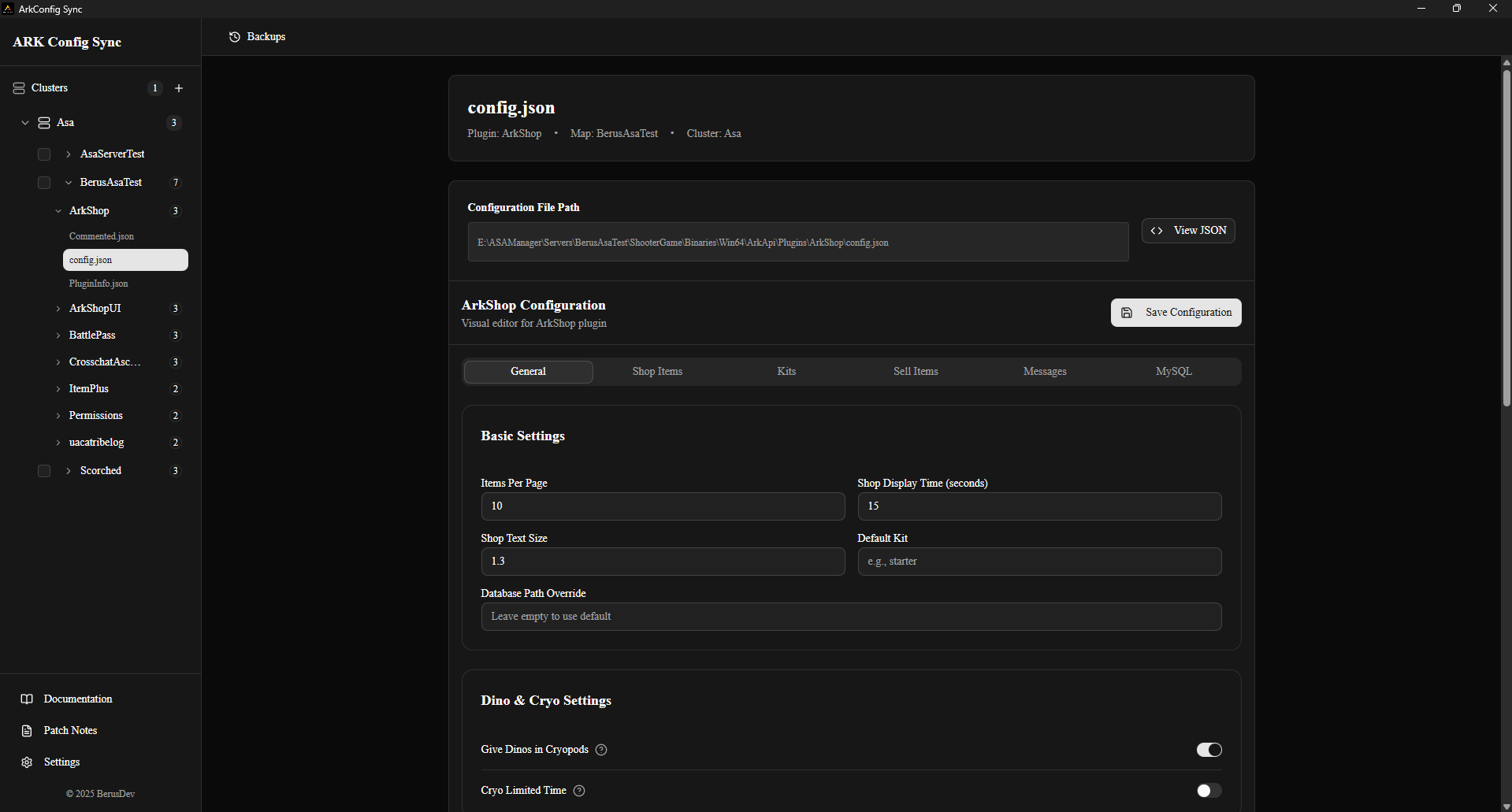The height and width of the screenshot is (812, 1512).
Task: Click help icon next to Cryo Limited Time
Action: (x=579, y=791)
